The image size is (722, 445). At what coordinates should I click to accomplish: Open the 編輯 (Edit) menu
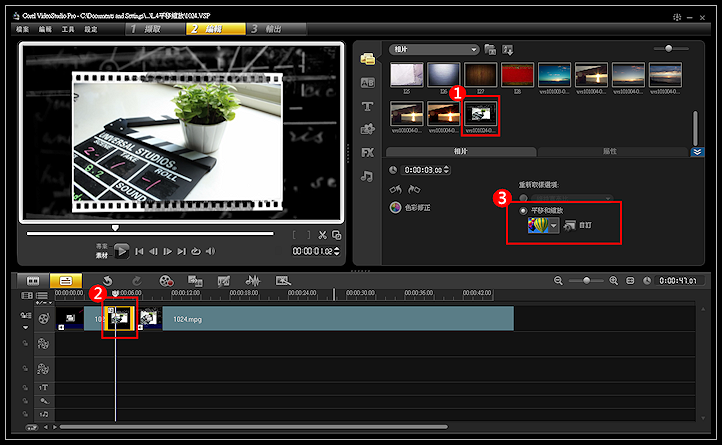(45, 29)
